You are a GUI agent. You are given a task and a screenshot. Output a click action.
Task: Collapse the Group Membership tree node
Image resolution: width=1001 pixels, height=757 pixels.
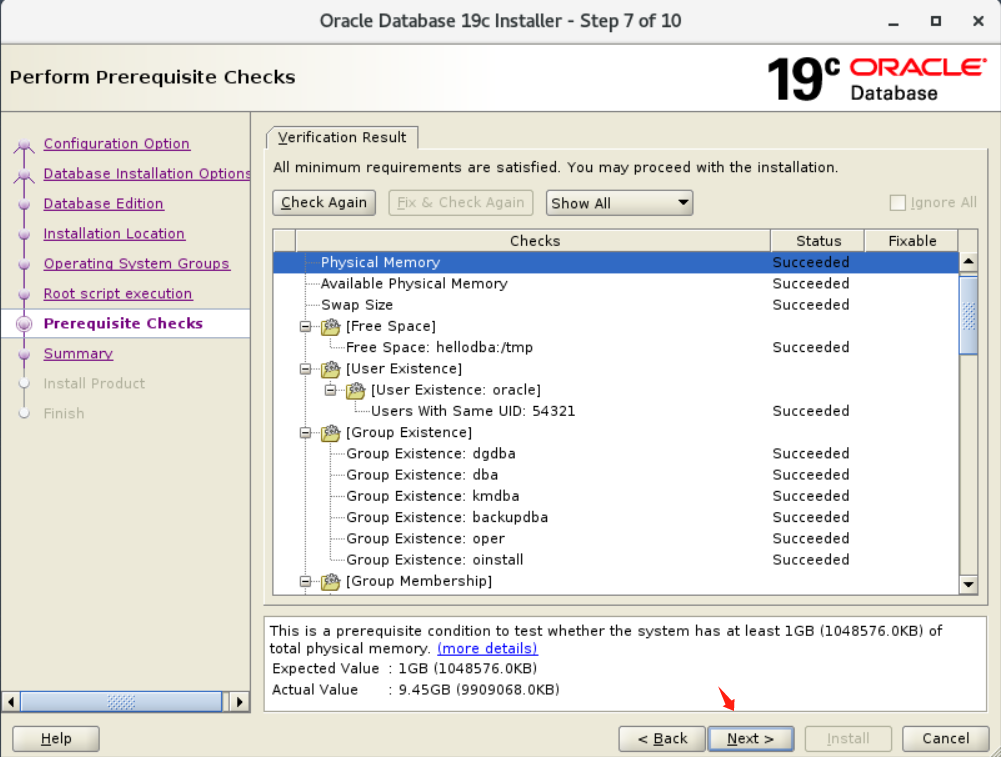pos(306,581)
